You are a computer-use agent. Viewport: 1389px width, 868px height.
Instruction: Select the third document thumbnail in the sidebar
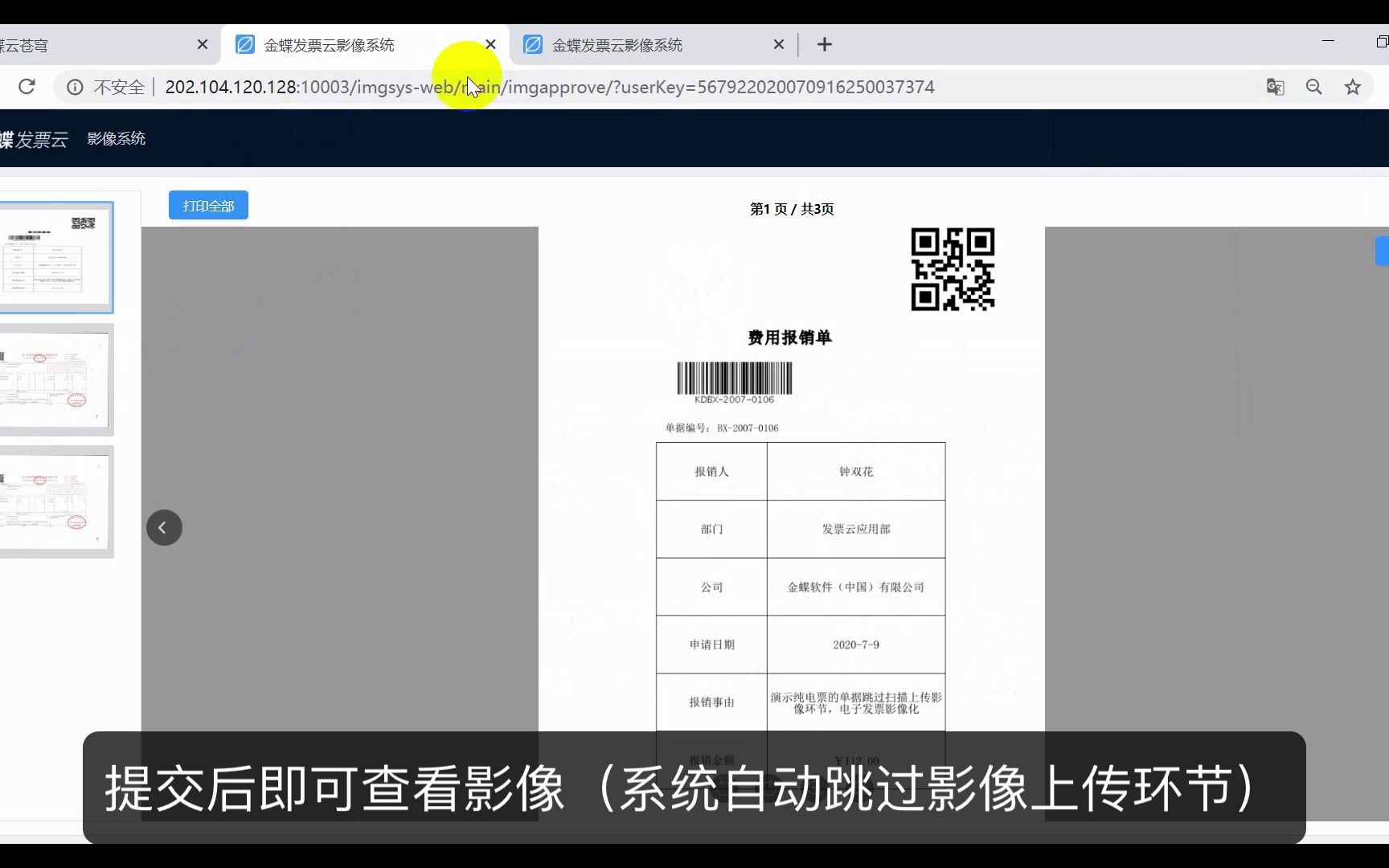(56, 502)
